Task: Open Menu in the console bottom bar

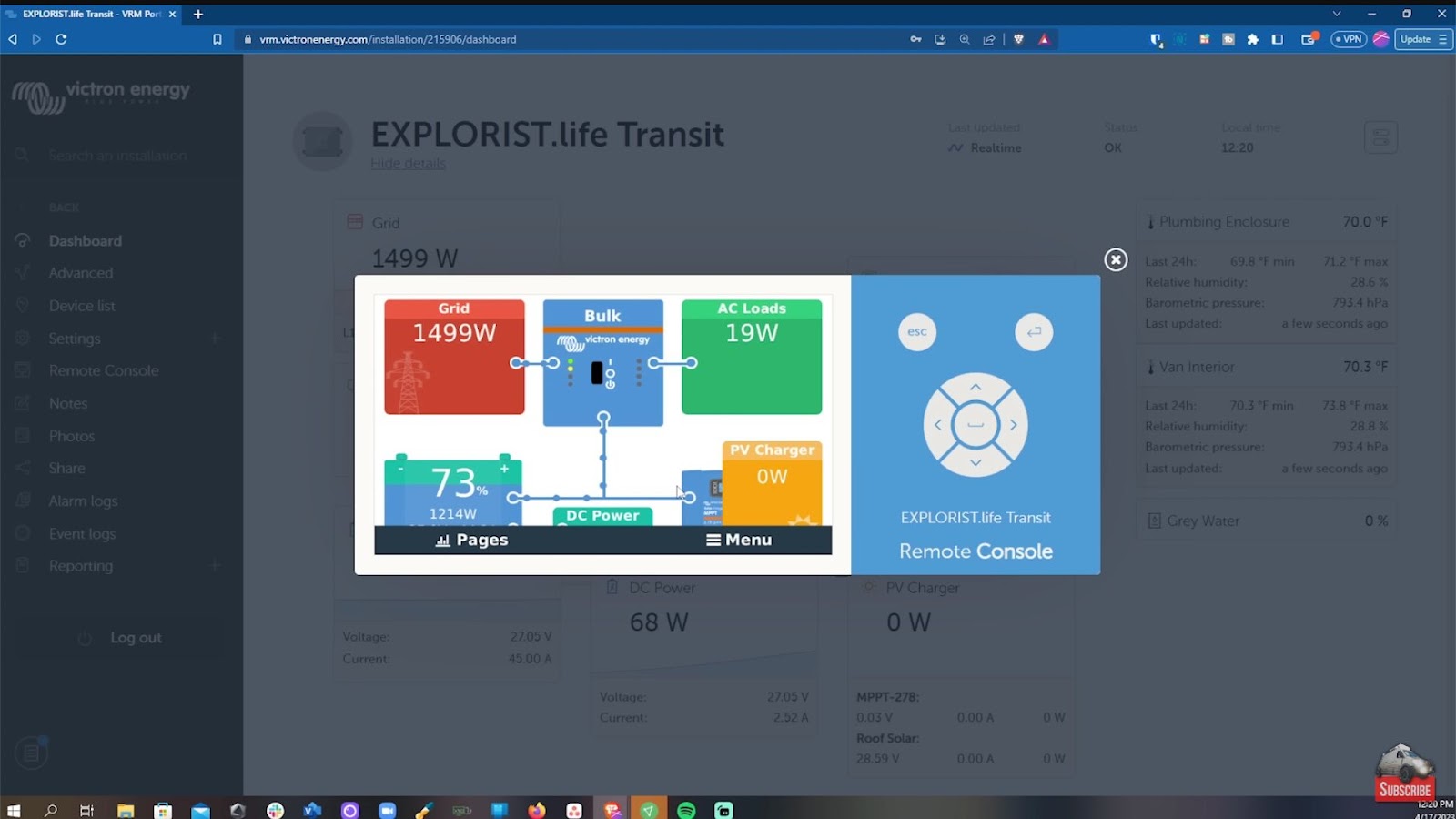Action: 739,540
